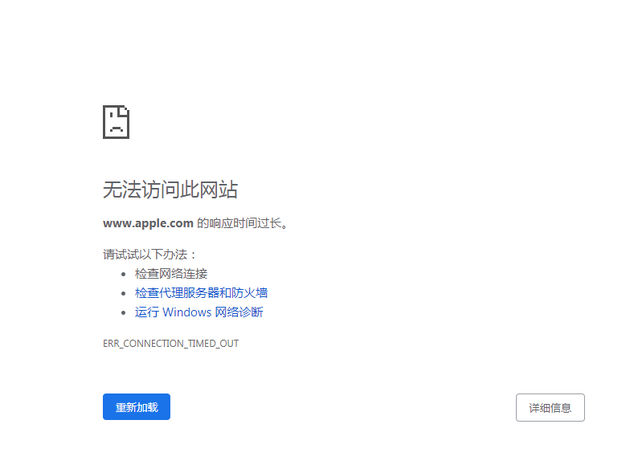Click the www.apple.com domain text

tap(148, 223)
